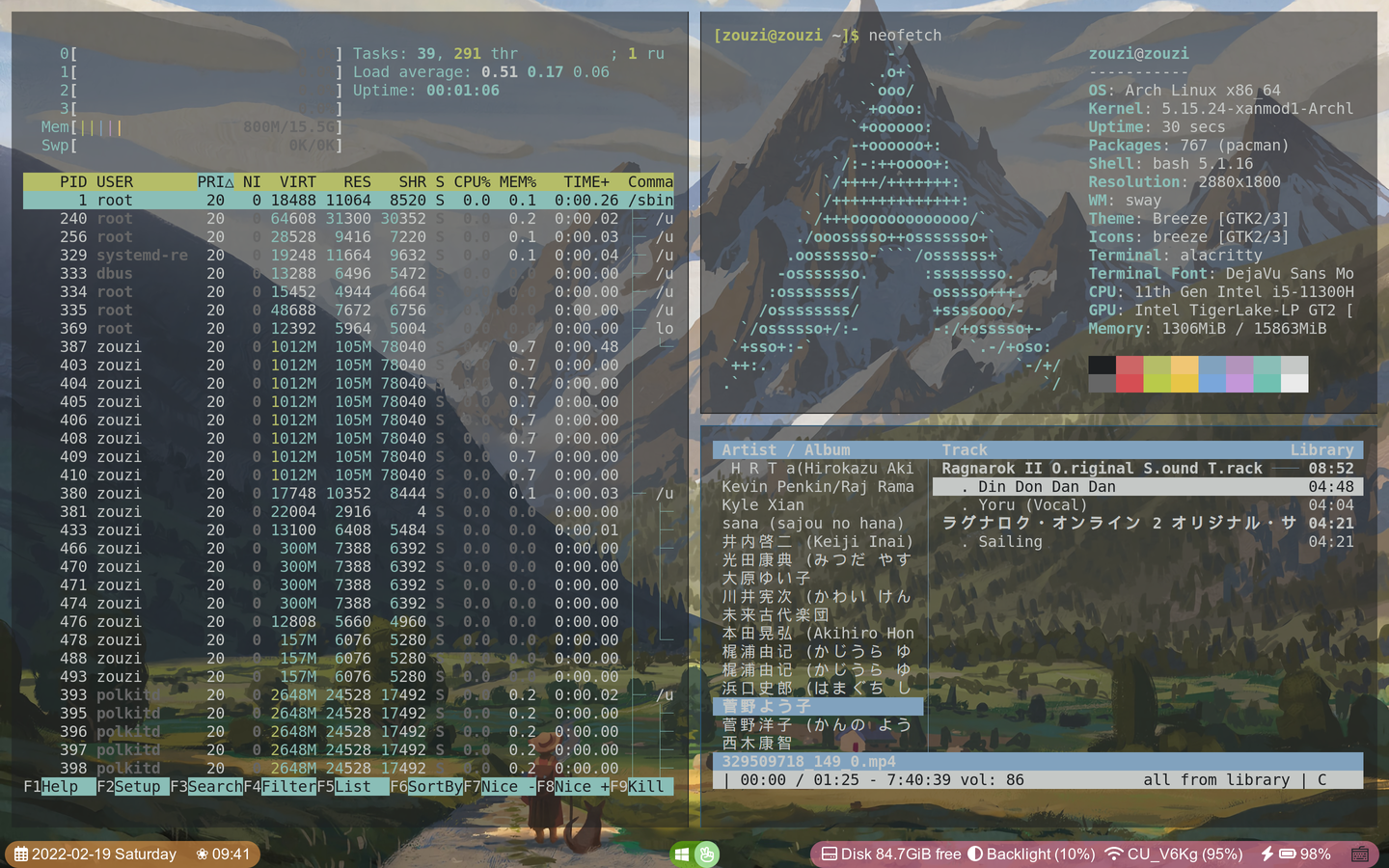Expand the highlighted 菅野よう子 artist entry
The width and height of the screenshot is (1389, 868).
817,706
